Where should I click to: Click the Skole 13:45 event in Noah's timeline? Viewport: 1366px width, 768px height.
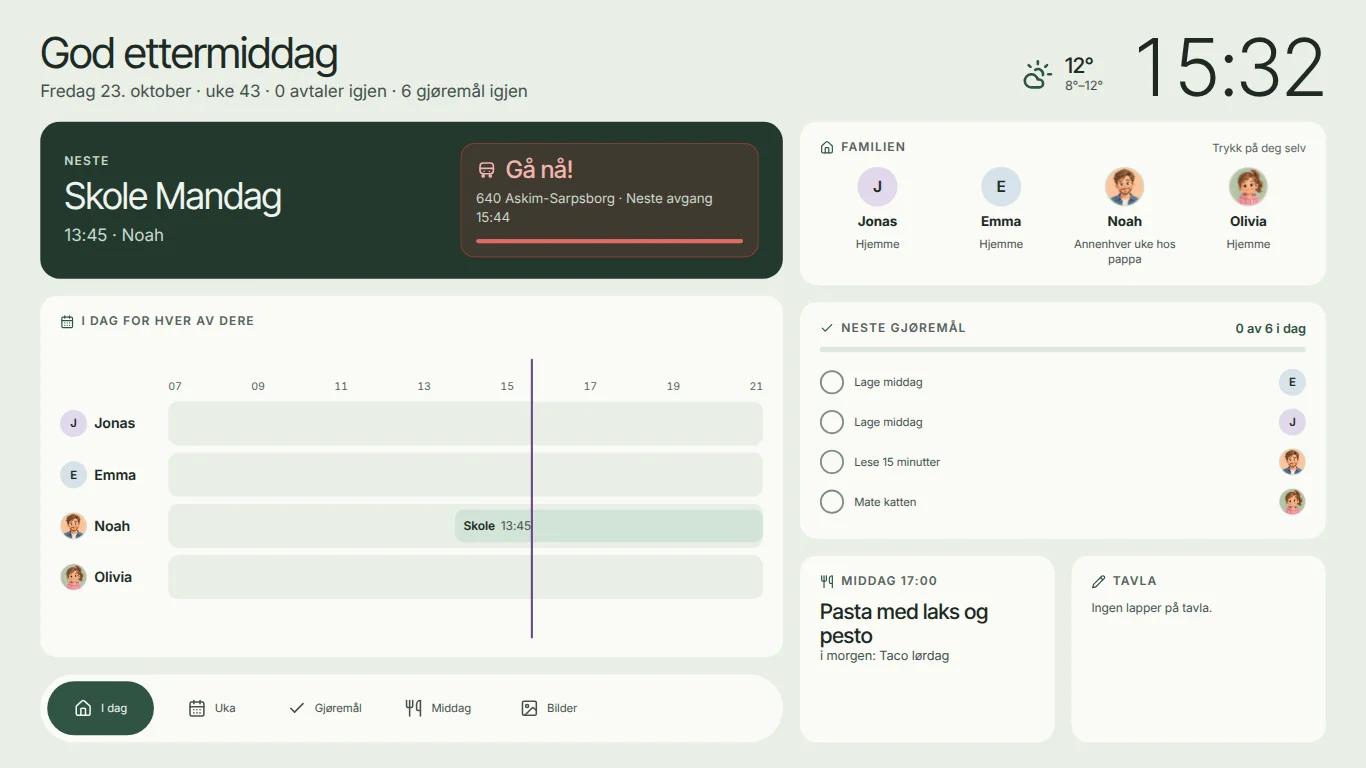pos(609,526)
